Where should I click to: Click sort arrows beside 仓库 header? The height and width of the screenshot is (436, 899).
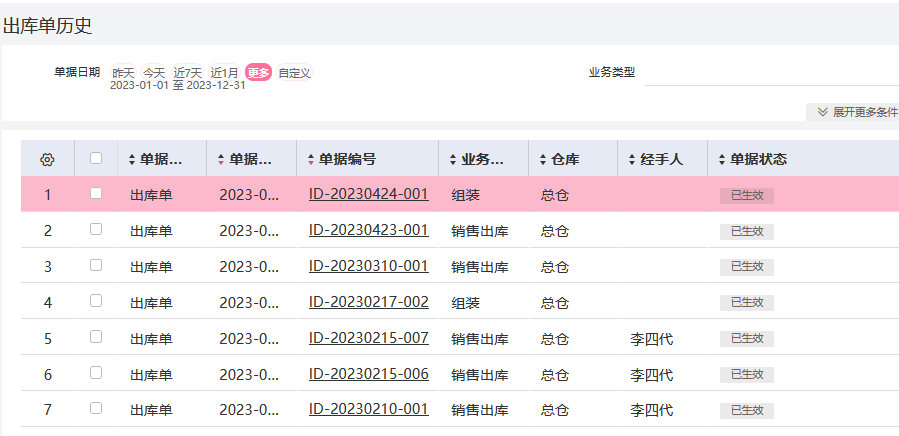[x=542, y=159]
